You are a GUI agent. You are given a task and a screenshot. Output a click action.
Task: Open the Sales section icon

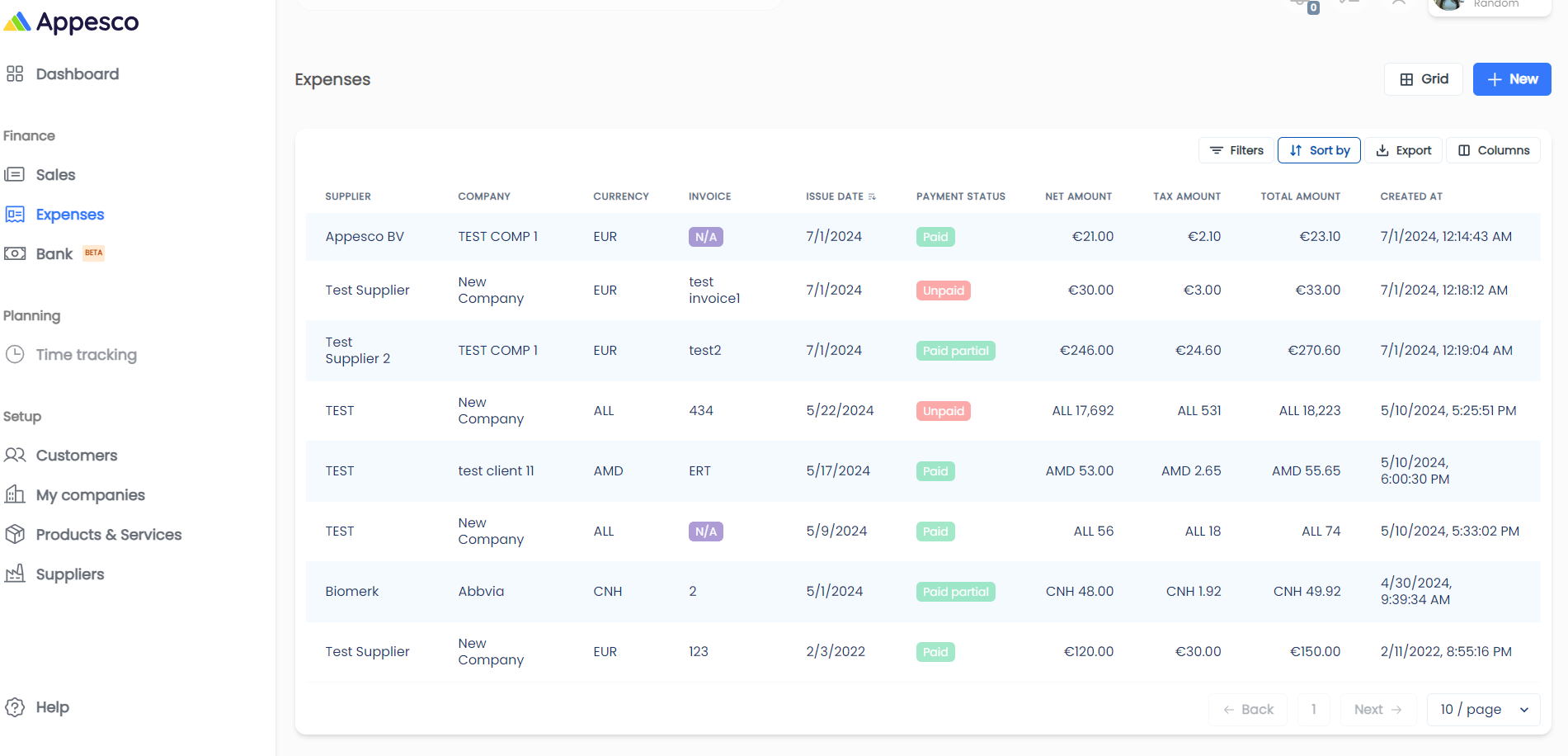coord(15,174)
